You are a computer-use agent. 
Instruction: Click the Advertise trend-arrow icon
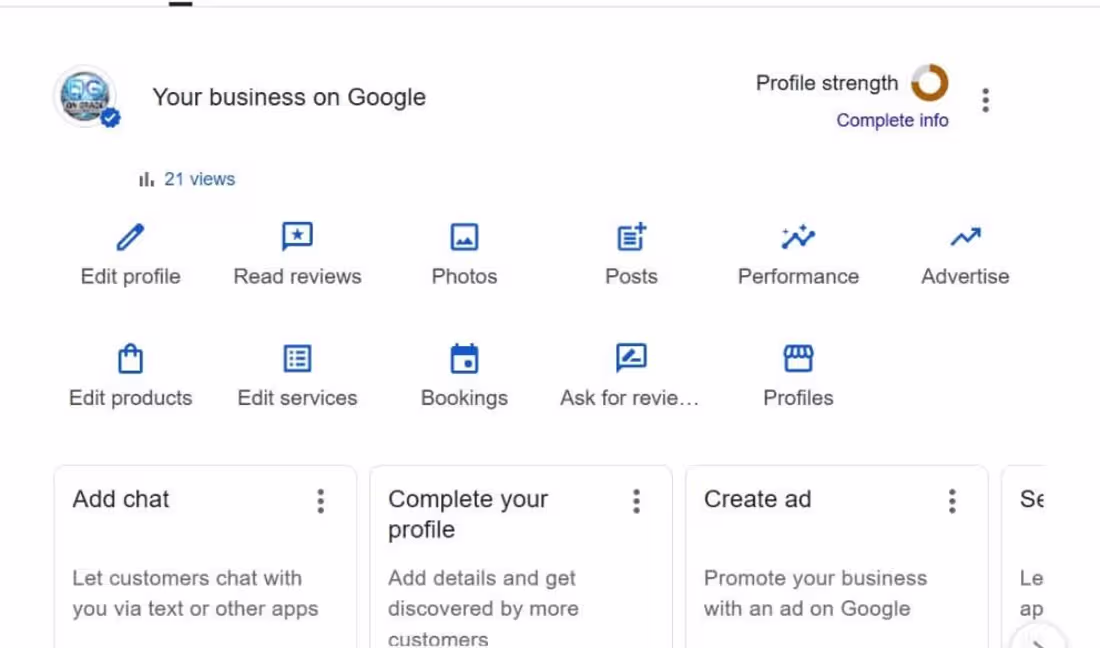965,237
